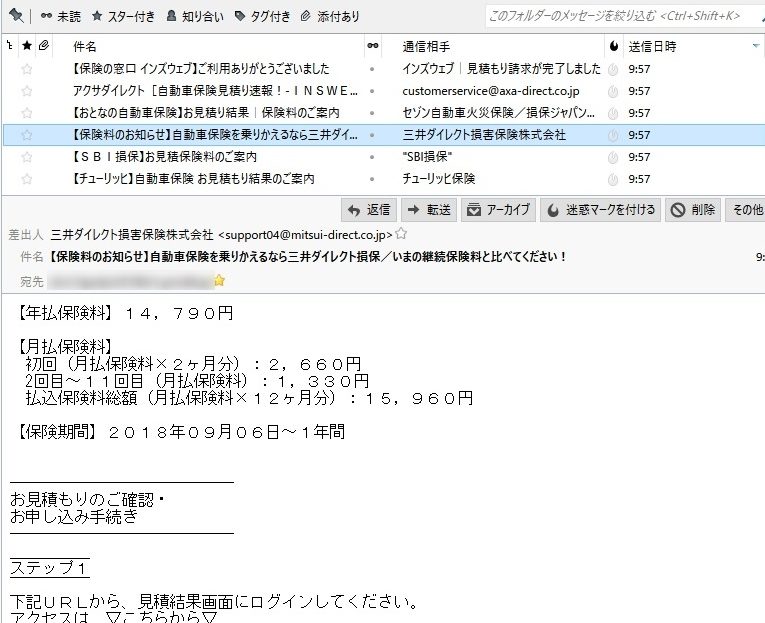Toggle read status dot on インズウェブ row

(x=372, y=69)
